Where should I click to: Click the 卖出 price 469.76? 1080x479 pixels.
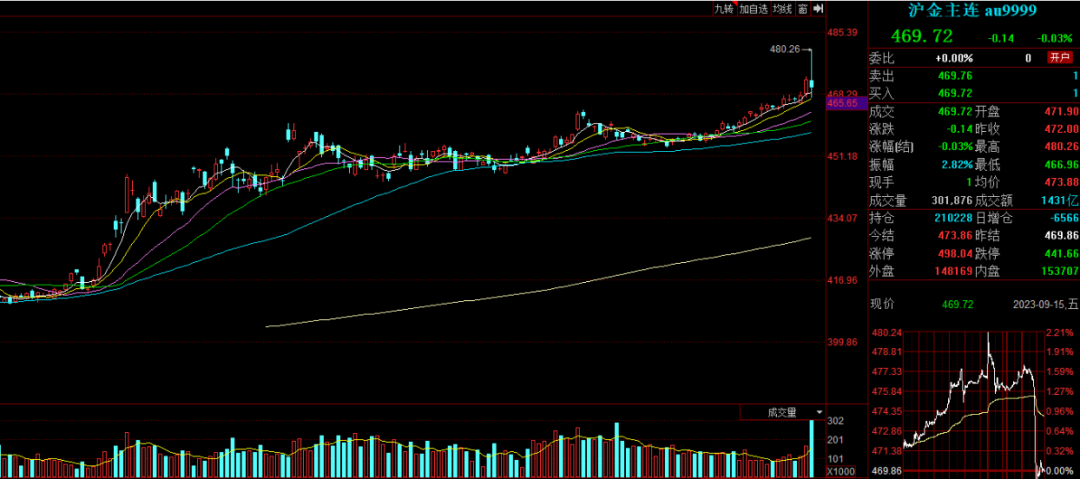[x=955, y=76]
